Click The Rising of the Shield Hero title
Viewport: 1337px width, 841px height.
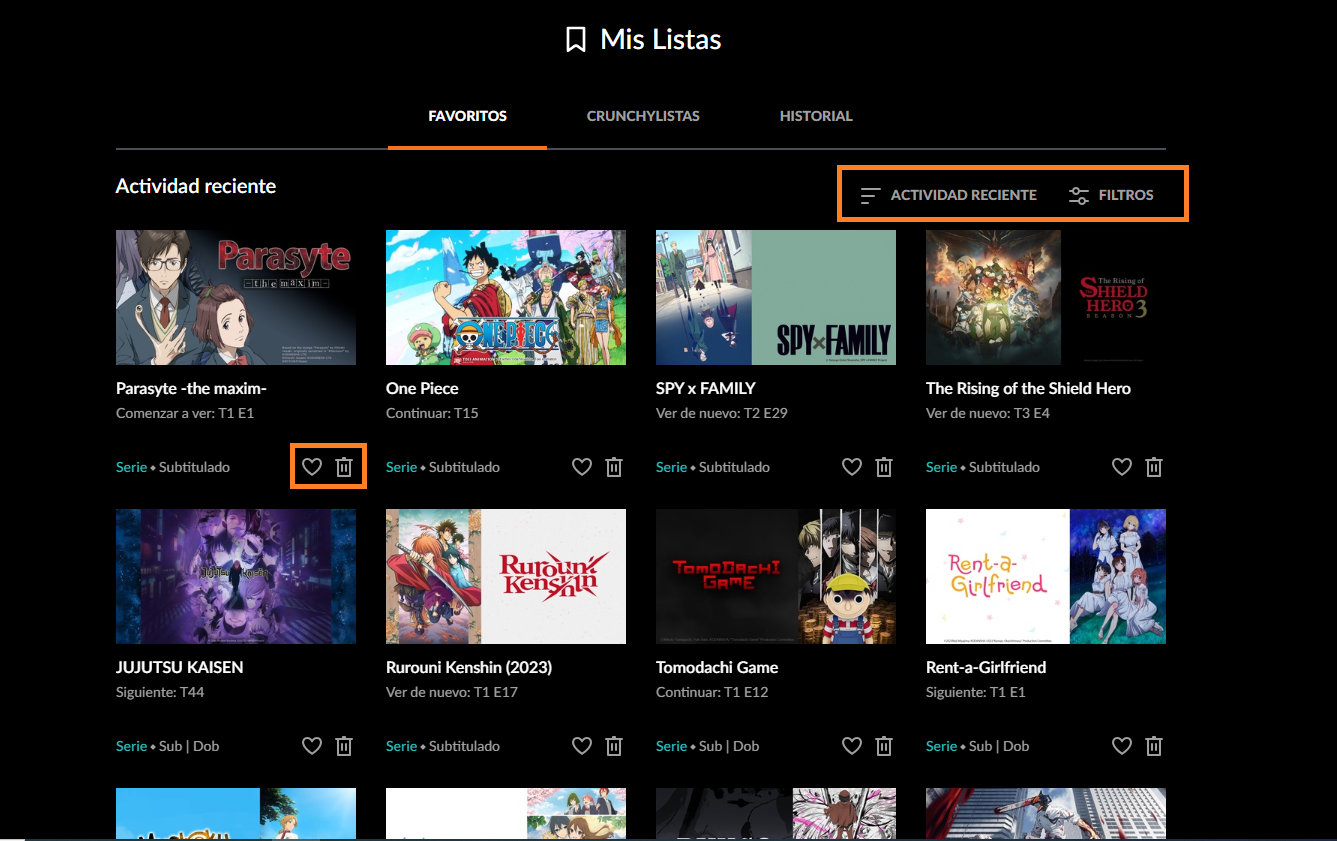click(1028, 388)
